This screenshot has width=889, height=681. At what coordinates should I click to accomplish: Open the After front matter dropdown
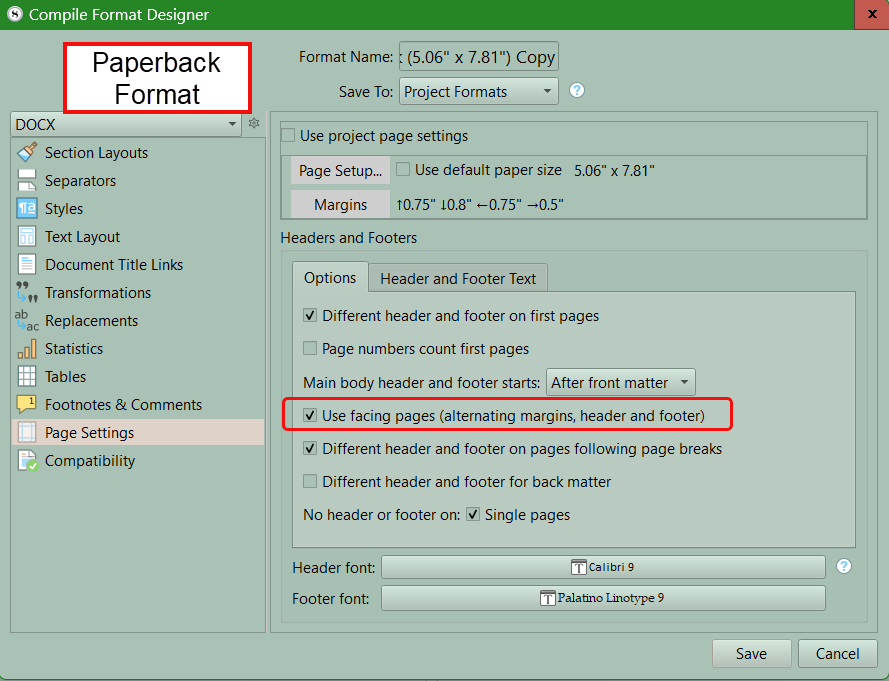[620, 383]
